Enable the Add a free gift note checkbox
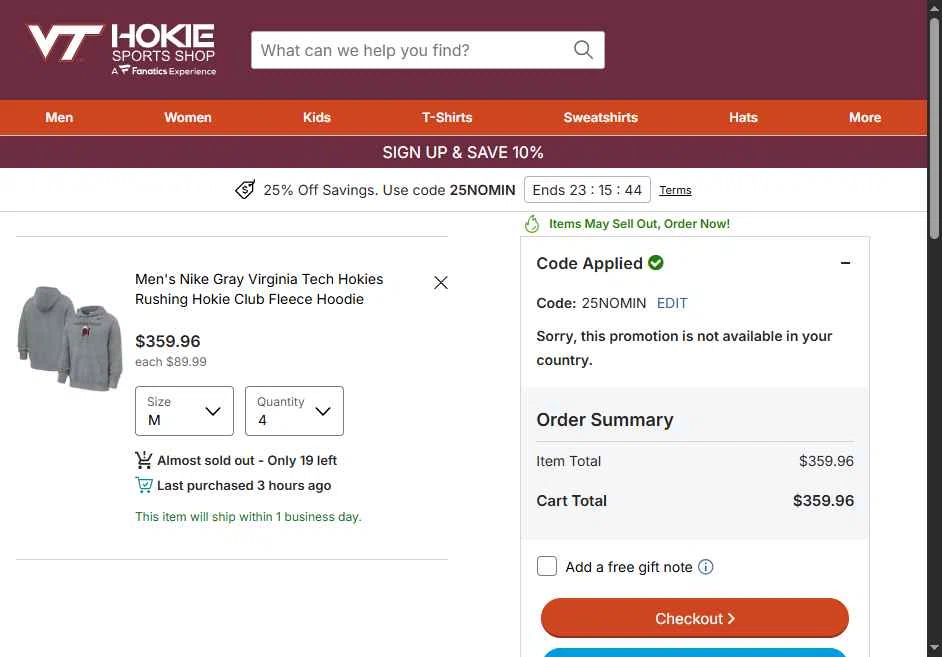This screenshot has height=657, width=942. click(x=547, y=566)
